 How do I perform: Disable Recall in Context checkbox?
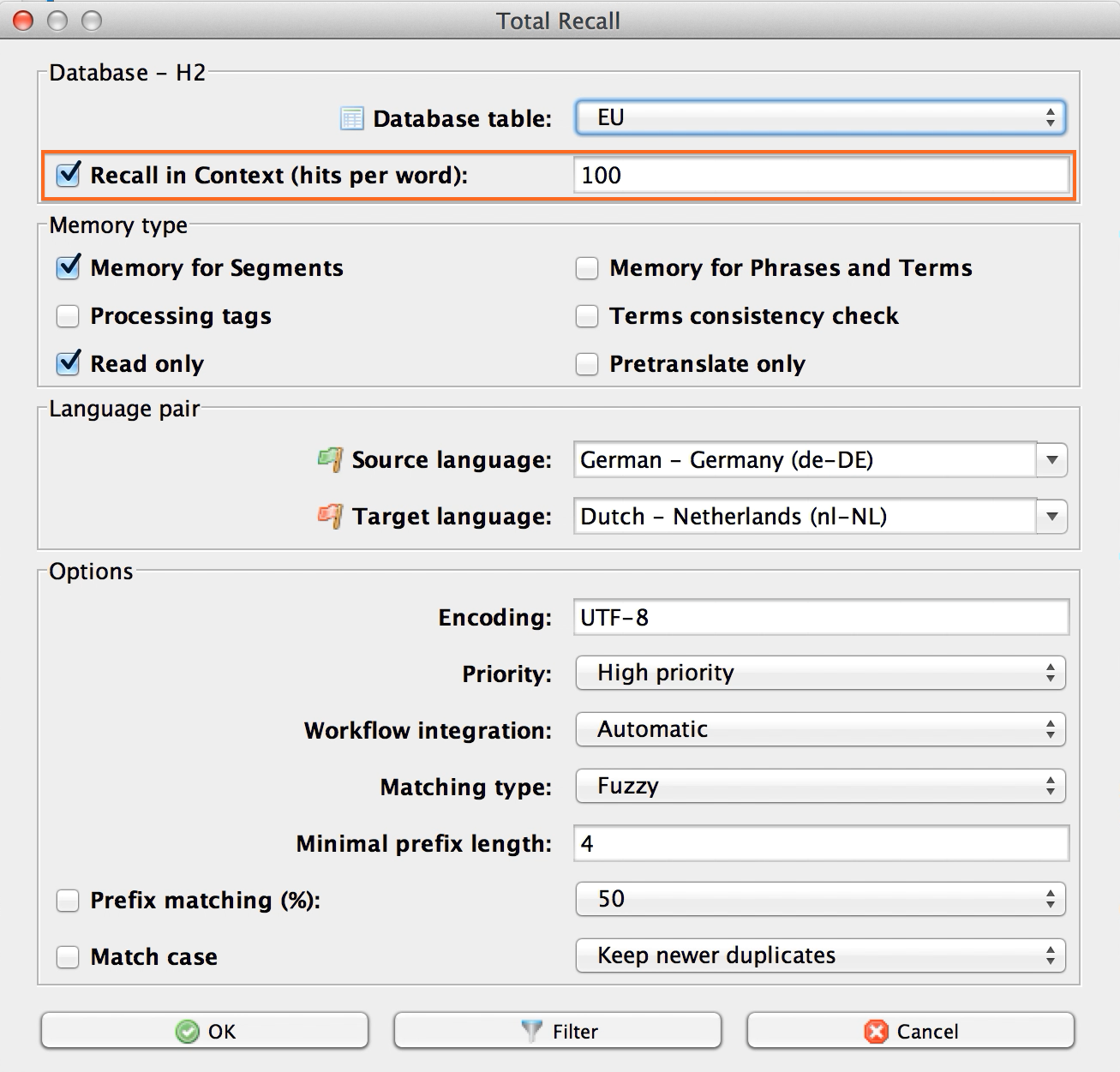(x=69, y=175)
